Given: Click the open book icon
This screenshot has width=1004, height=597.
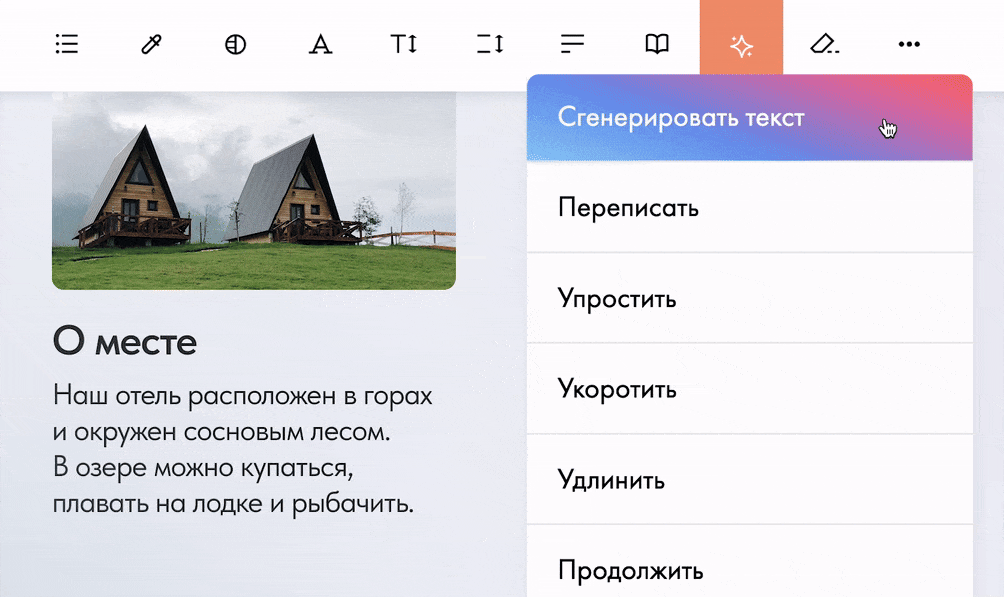Looking at the screenshot, I should (657, 44).
